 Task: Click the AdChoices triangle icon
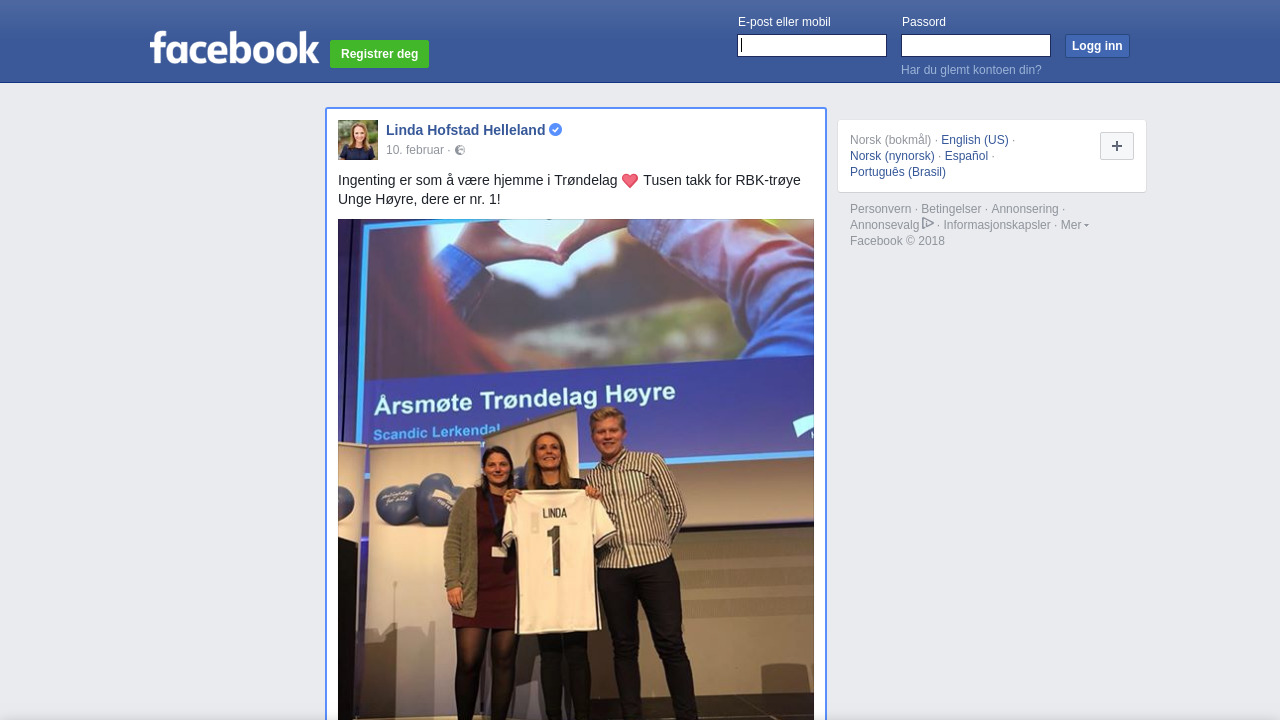click(x=928, y=224)
